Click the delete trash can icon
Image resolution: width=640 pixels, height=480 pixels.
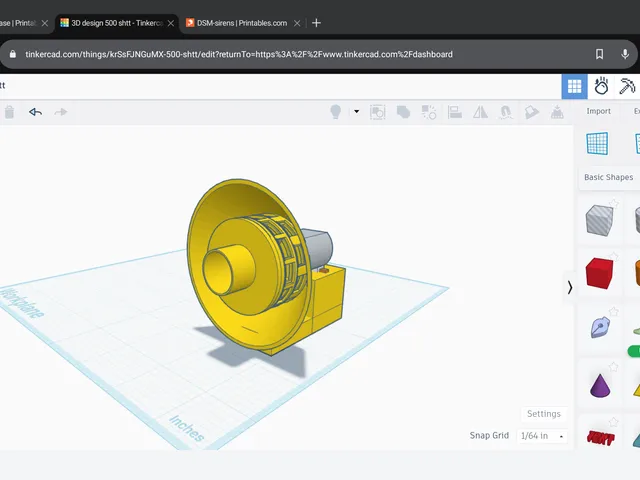[x=9, y=112]
